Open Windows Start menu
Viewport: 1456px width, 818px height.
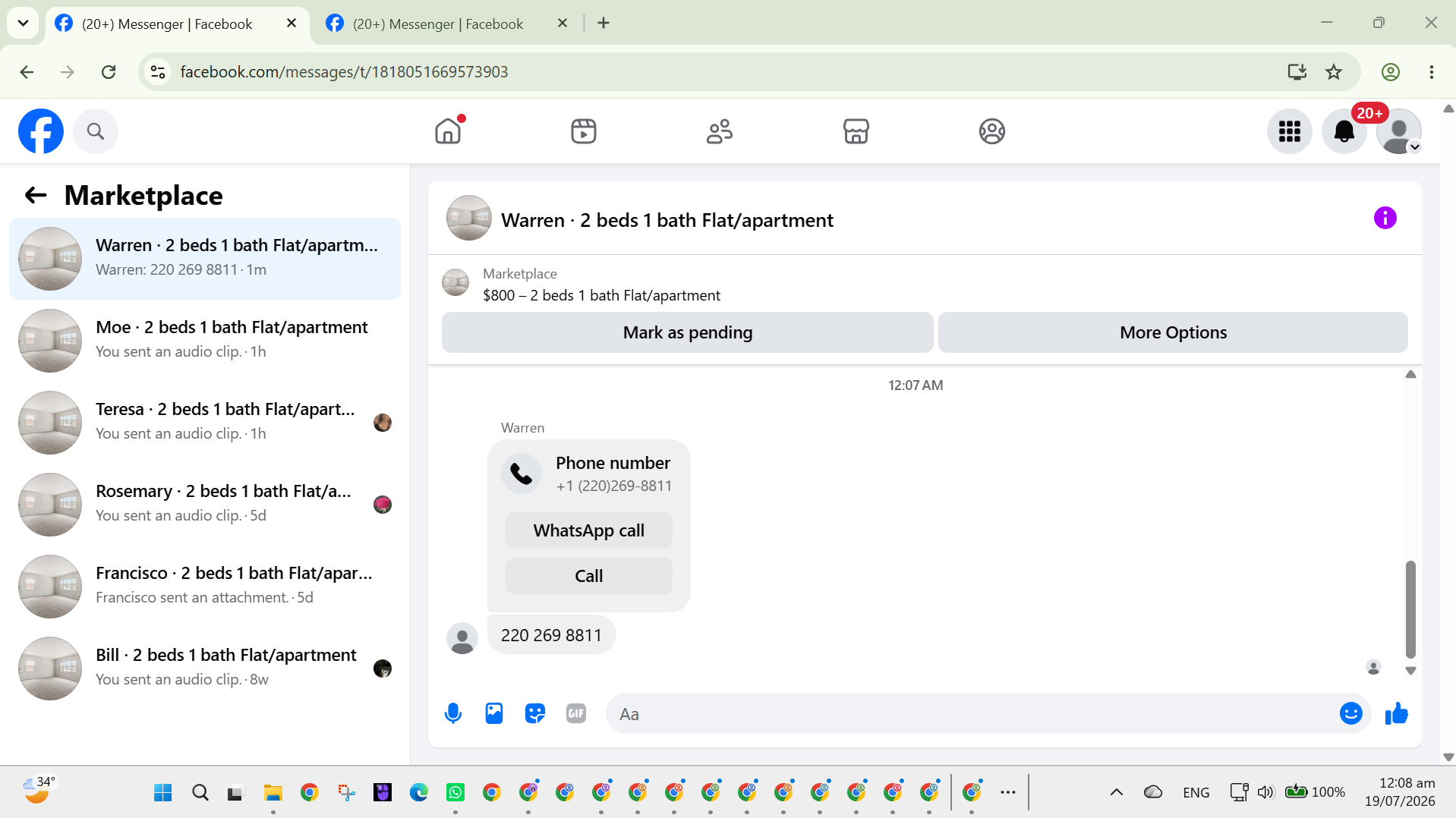163,793
